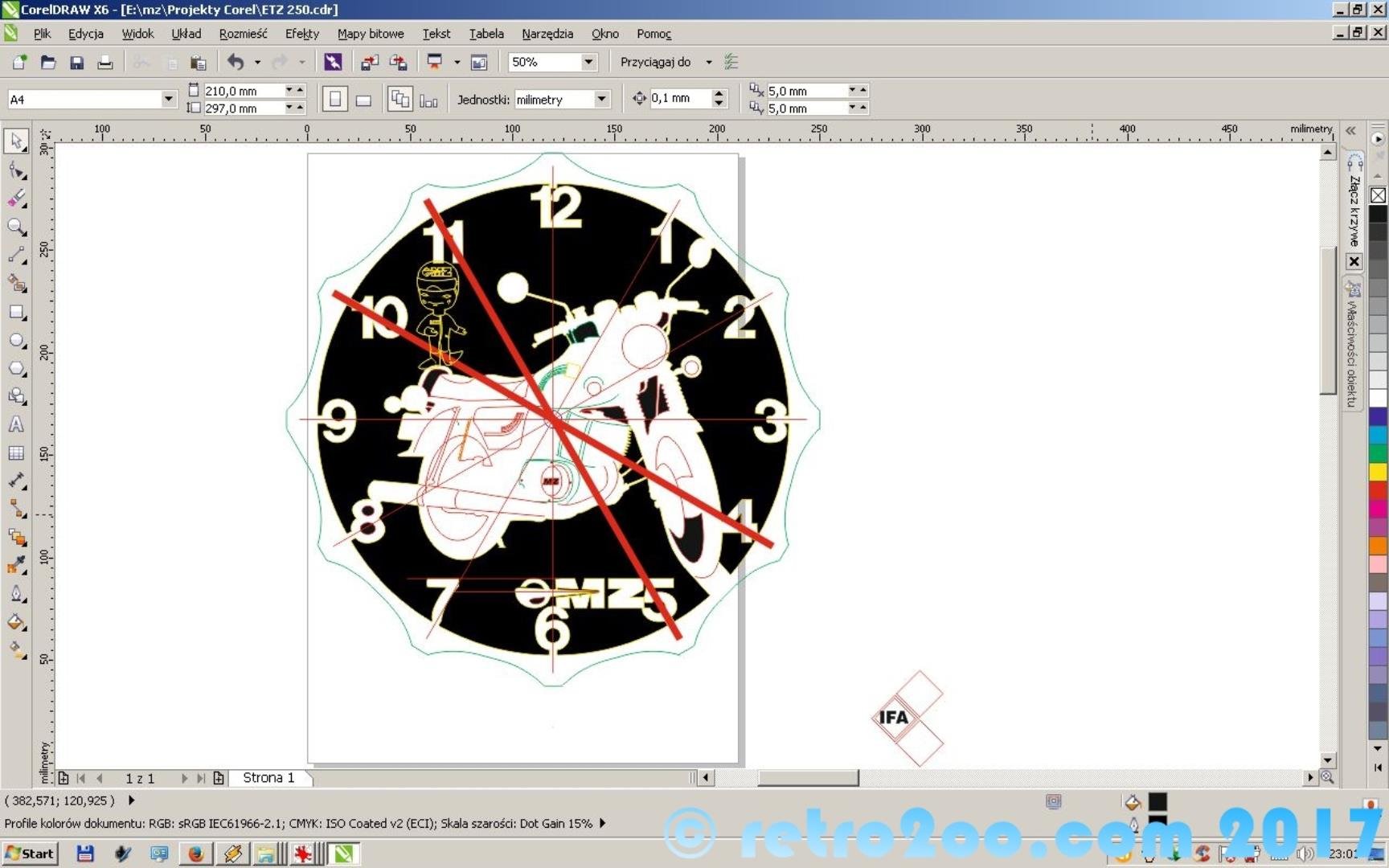
Task: Pick the yellow swatch in color palette
Action: 1378,472
